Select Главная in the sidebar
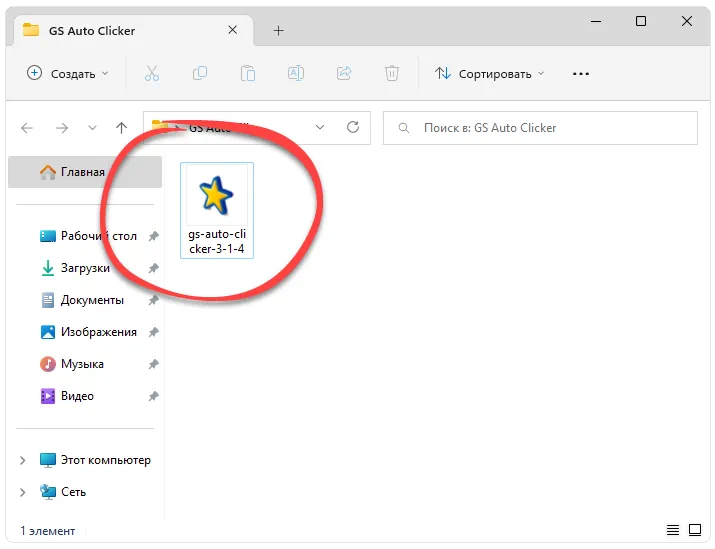This screenshot has height=549, width=715. [85, 172]
